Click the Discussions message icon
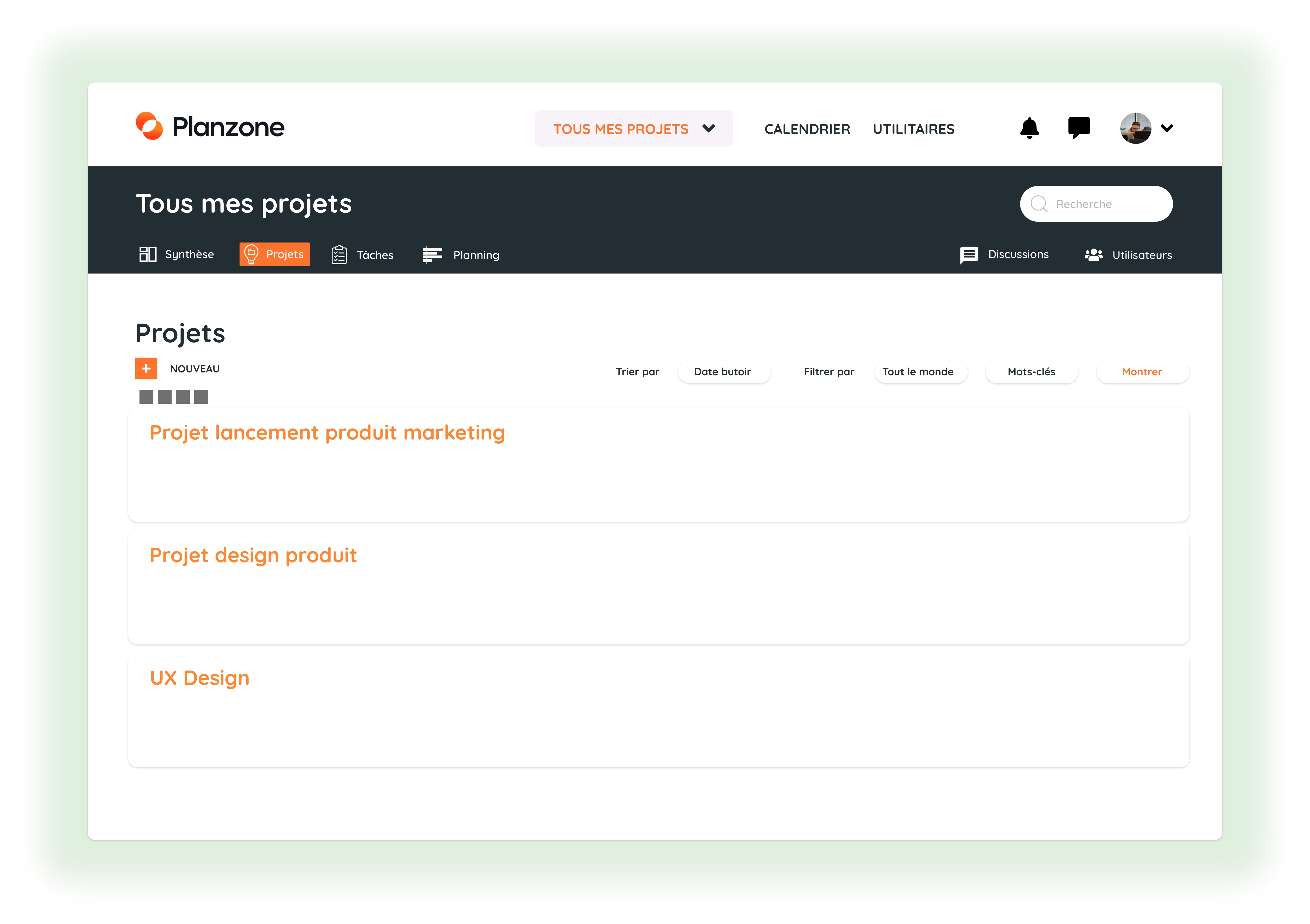This screenshot has height=924, width=1310. pyautogui.click(x=968, y=255)
